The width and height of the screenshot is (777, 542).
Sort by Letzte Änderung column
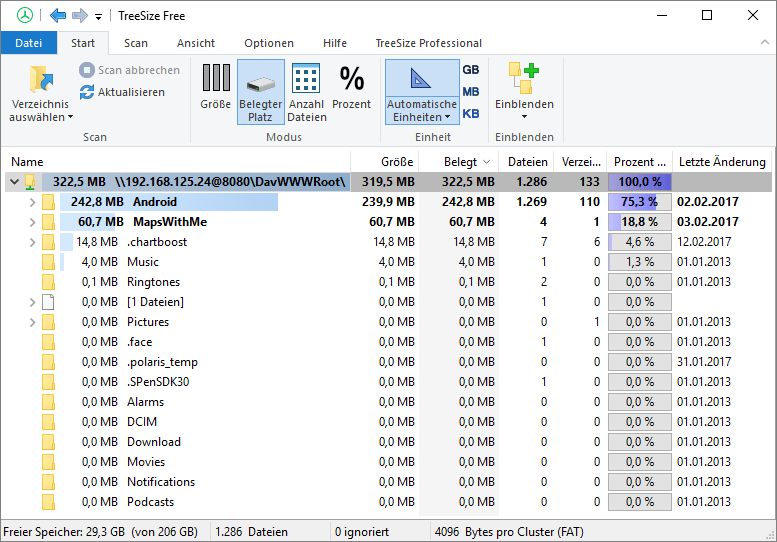[x=722, y=162]
